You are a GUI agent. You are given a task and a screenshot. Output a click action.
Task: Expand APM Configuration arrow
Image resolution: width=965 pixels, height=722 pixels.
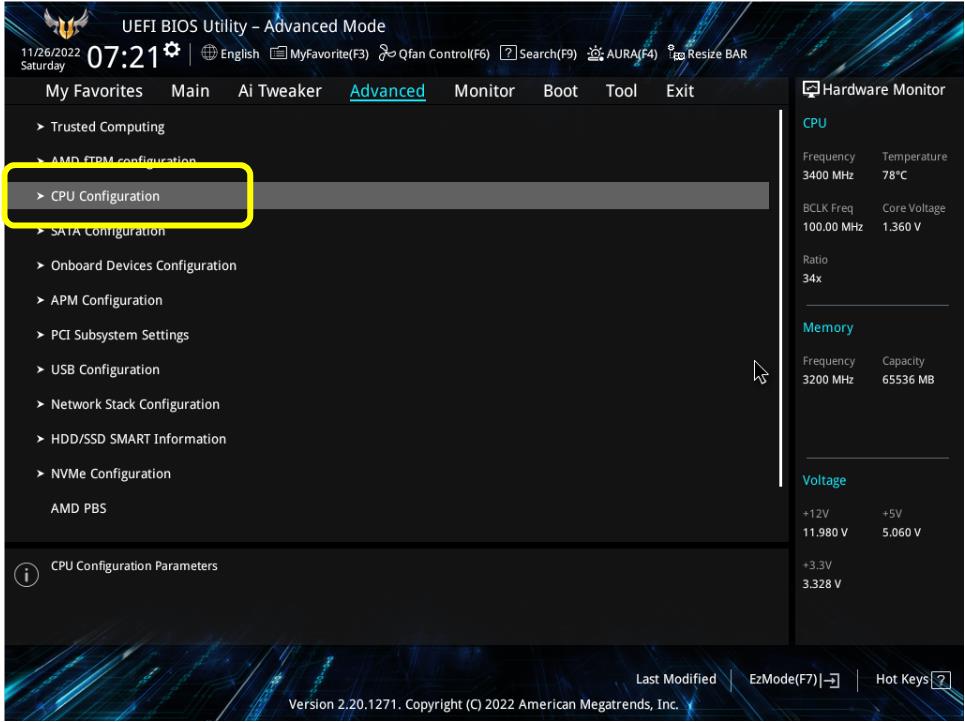pyautogui.click(x=40, y=300)
